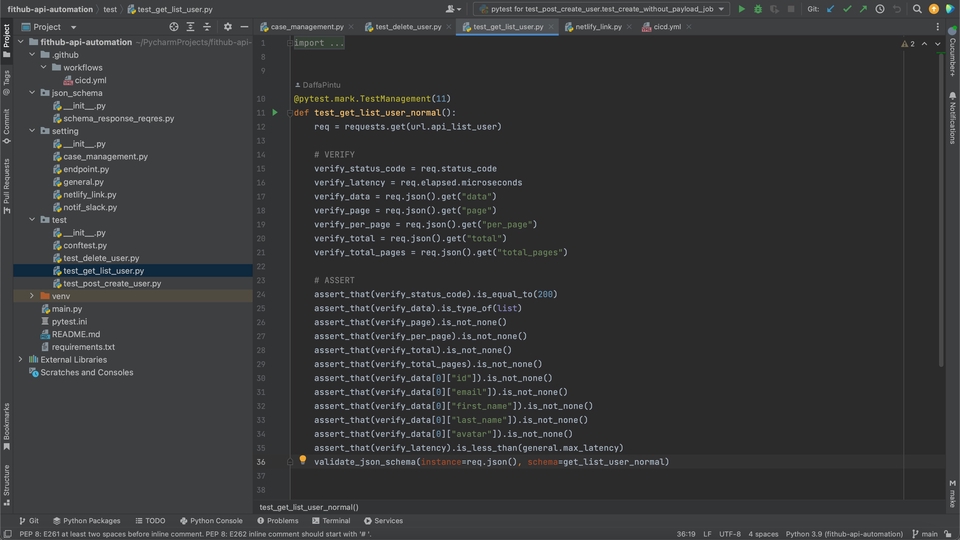Open the Terminal tool window

331,521
